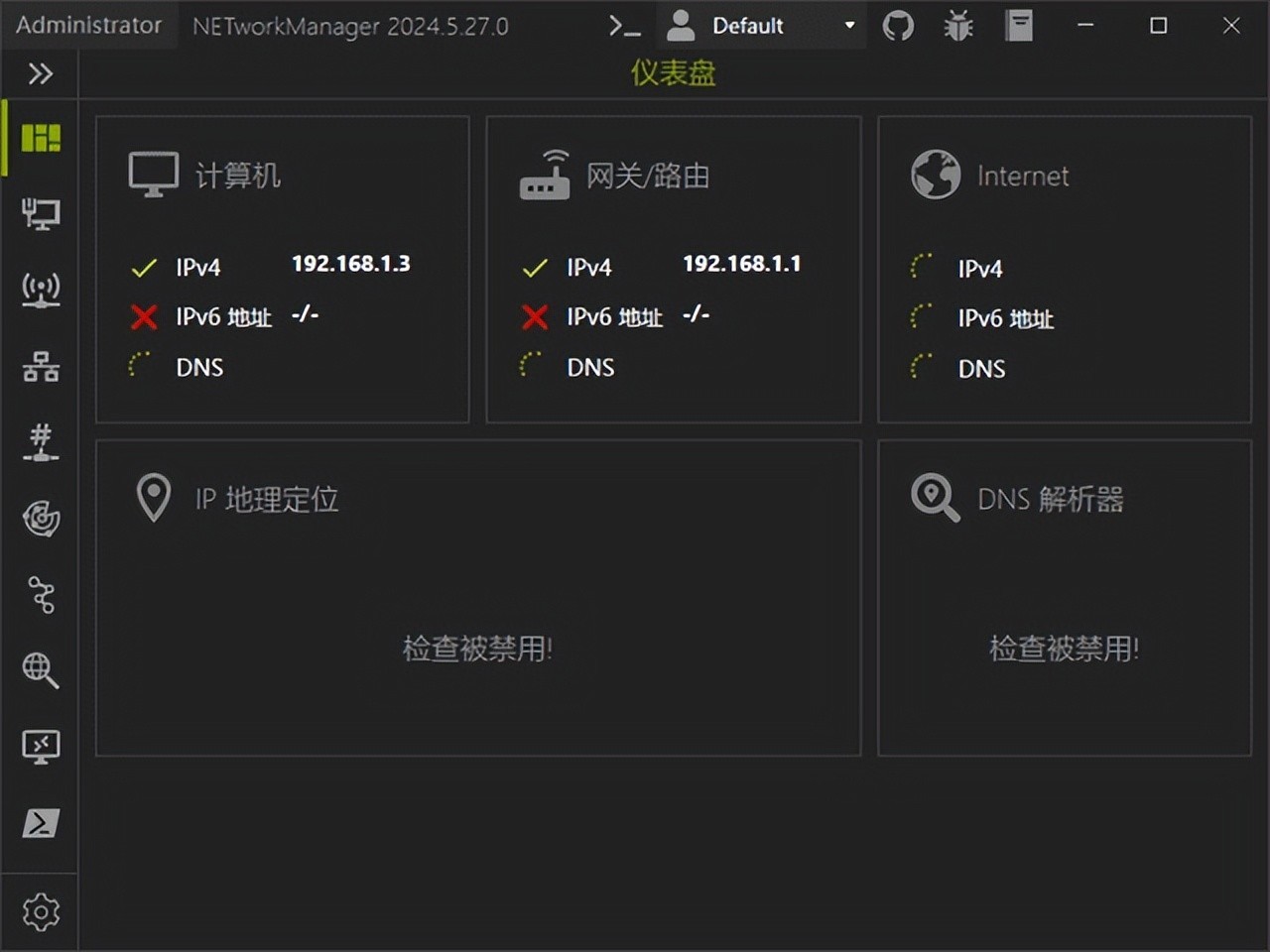Open the embedded terminal prompt icon
The image size is (1270, 952).
pos(624,26)
